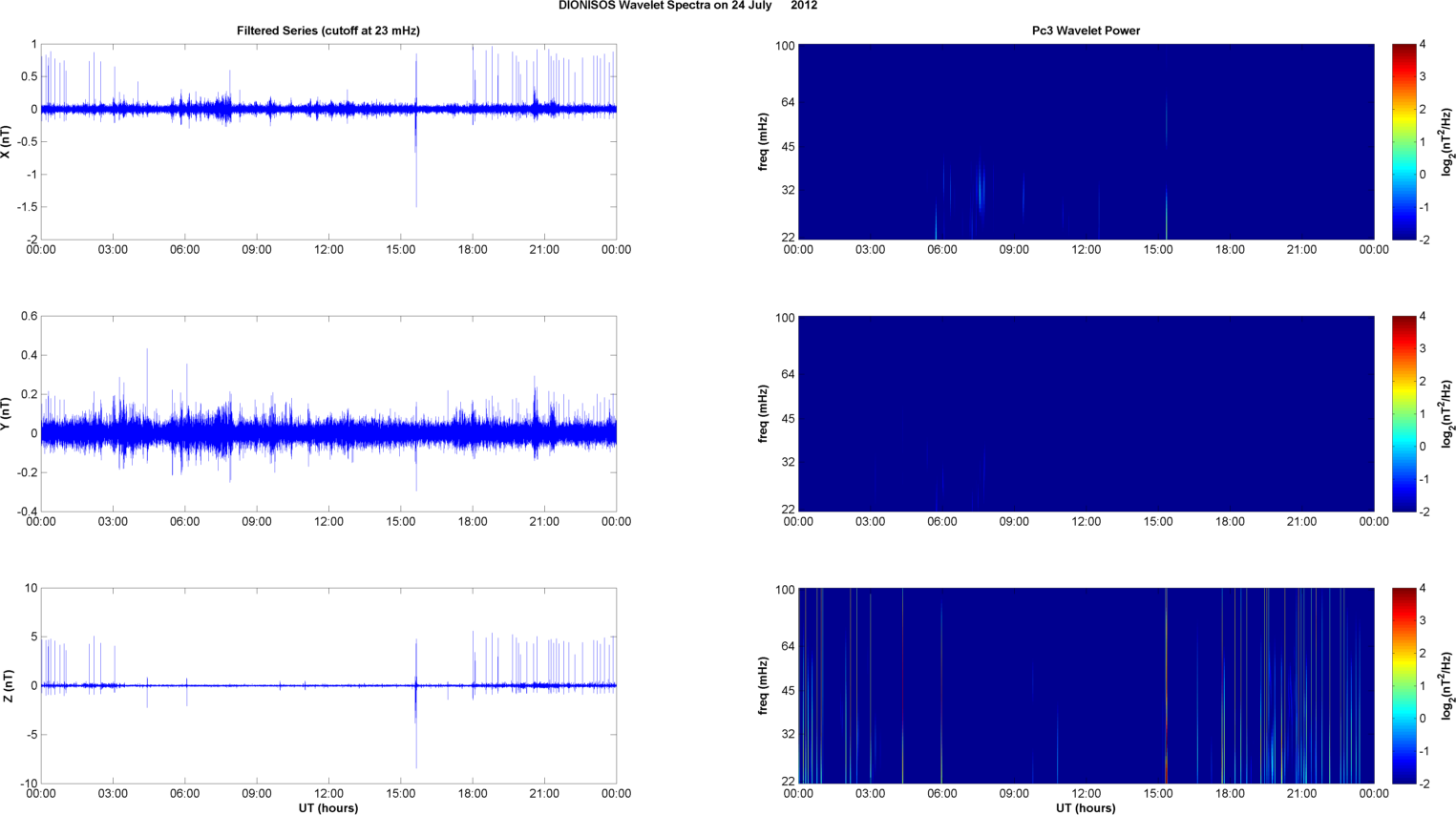This screenshot has height=815, width=1456.
Task: Open the Y component Pc3 wavelet spectrogram
Action: [x=1086, y=414]
